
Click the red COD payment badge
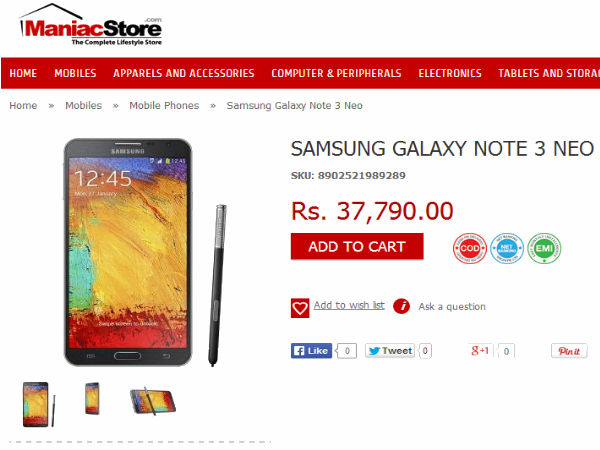(x=469, y=248)
